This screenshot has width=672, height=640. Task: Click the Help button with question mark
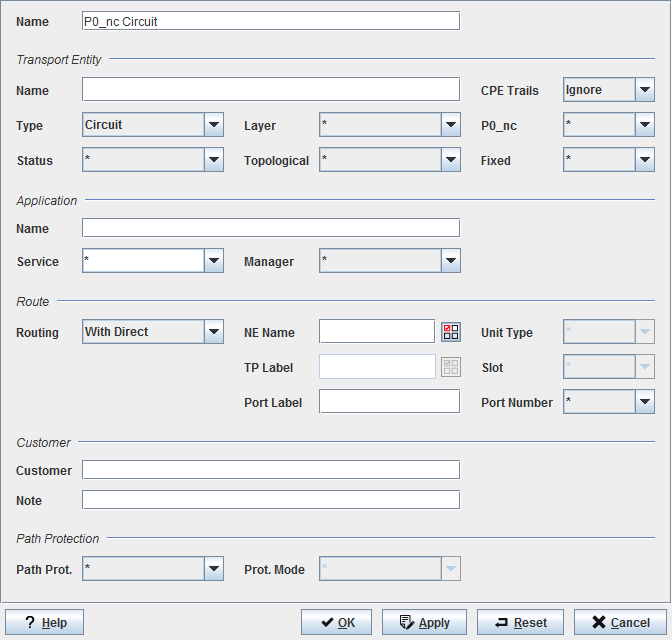pos(45,622)
